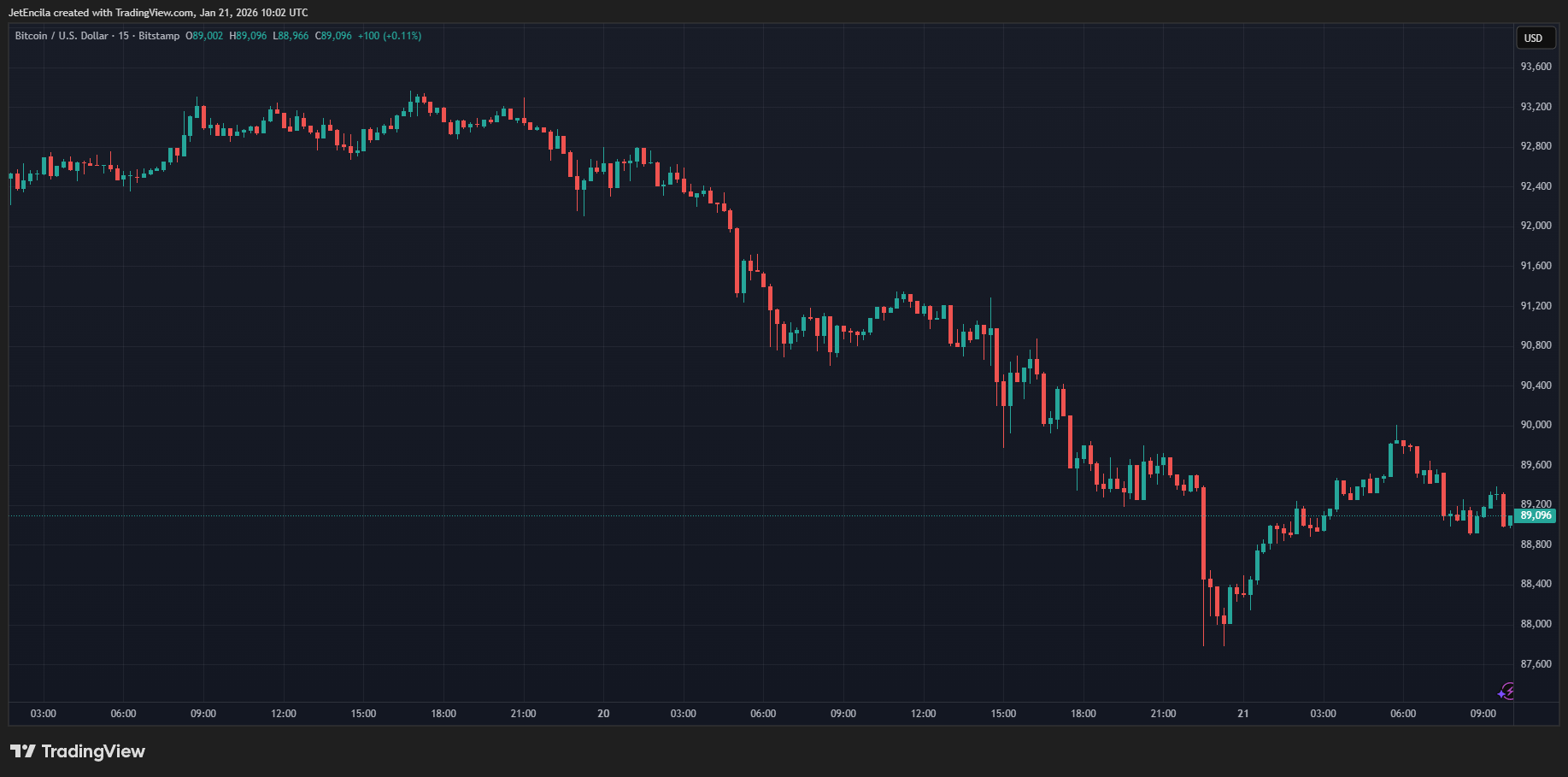Screen dimensions: 1568x777
Task: Click the 92,000 price axis label
Action: (x=1536, y=226)
